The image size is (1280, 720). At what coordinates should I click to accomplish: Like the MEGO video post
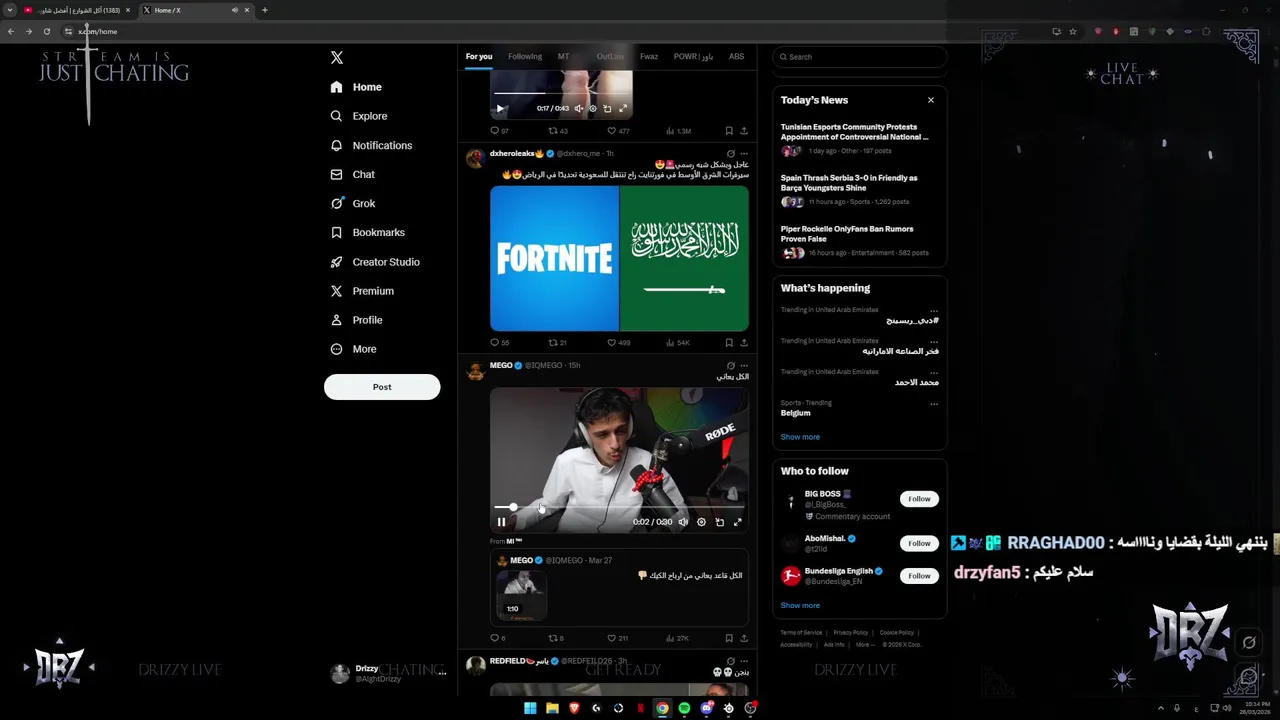click(x=617, y=638)
